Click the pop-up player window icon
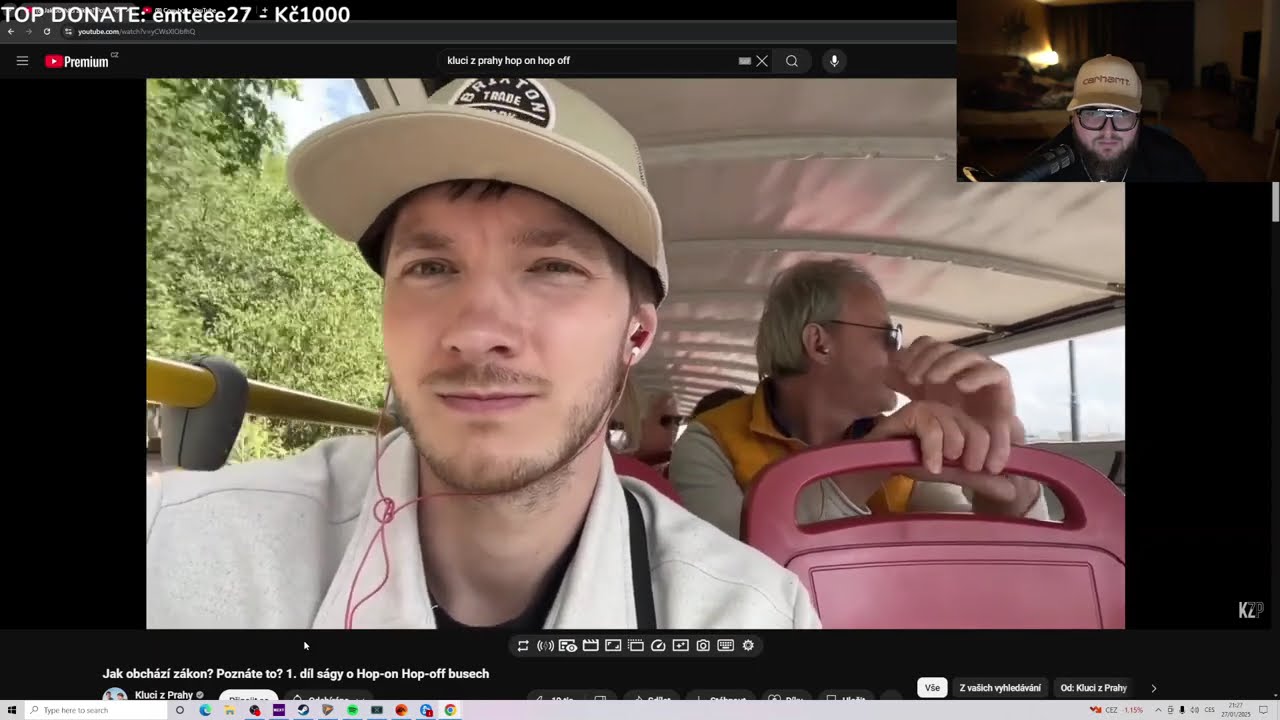Viewport: 1280px width, 720px height. point(636,646)
